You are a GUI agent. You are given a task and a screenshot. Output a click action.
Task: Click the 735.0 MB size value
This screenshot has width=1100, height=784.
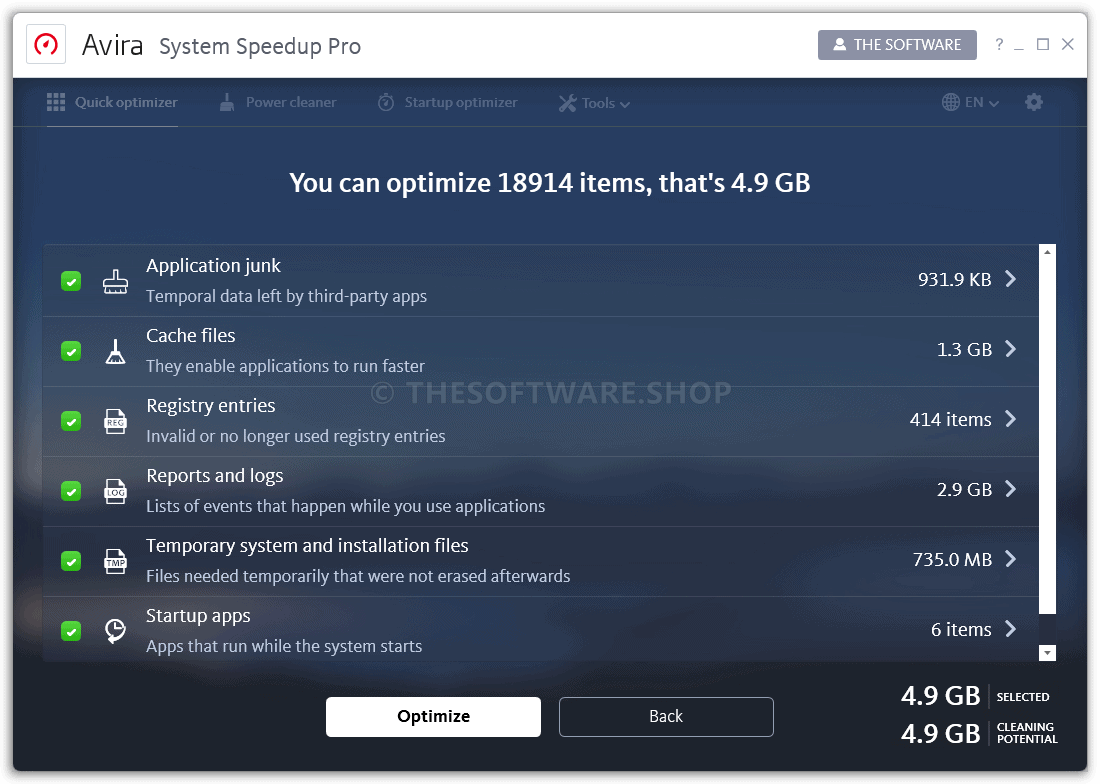click(x=953, y=560)
